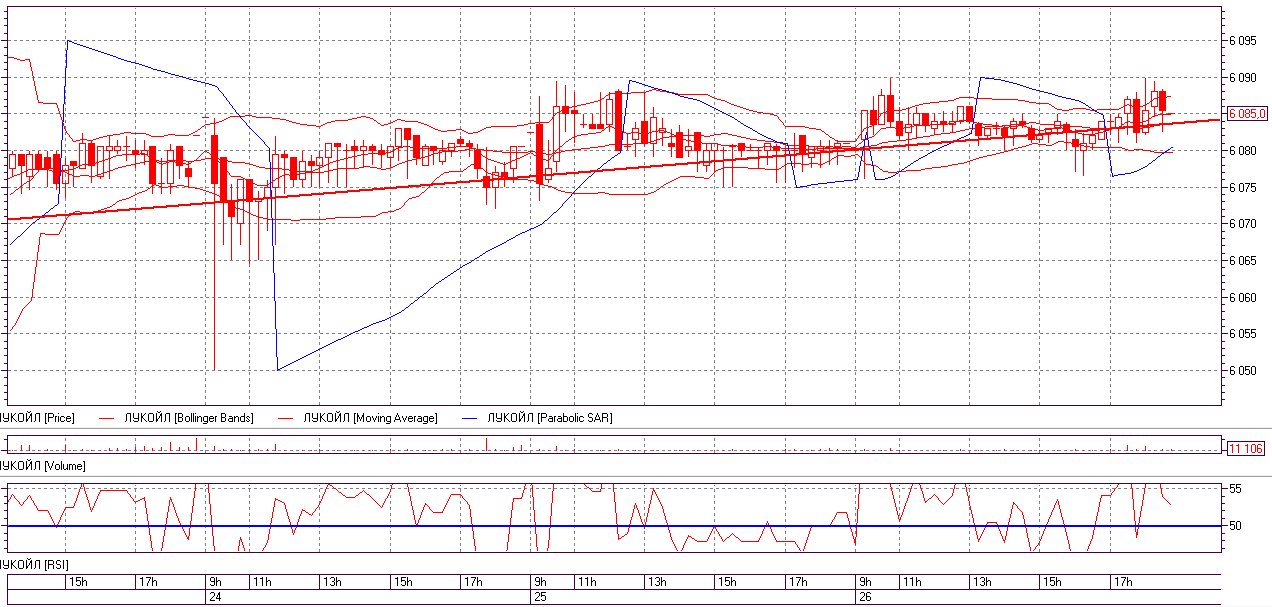Screen dimensions: 1272x607
Task: Click the 6 070 price axis label
Action: [1242, 224]
